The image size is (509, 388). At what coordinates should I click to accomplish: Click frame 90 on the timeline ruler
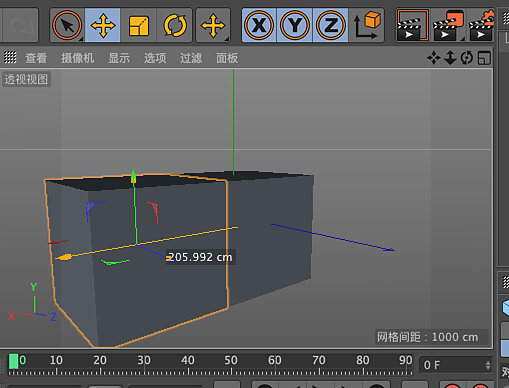click(x=406, y=361)
